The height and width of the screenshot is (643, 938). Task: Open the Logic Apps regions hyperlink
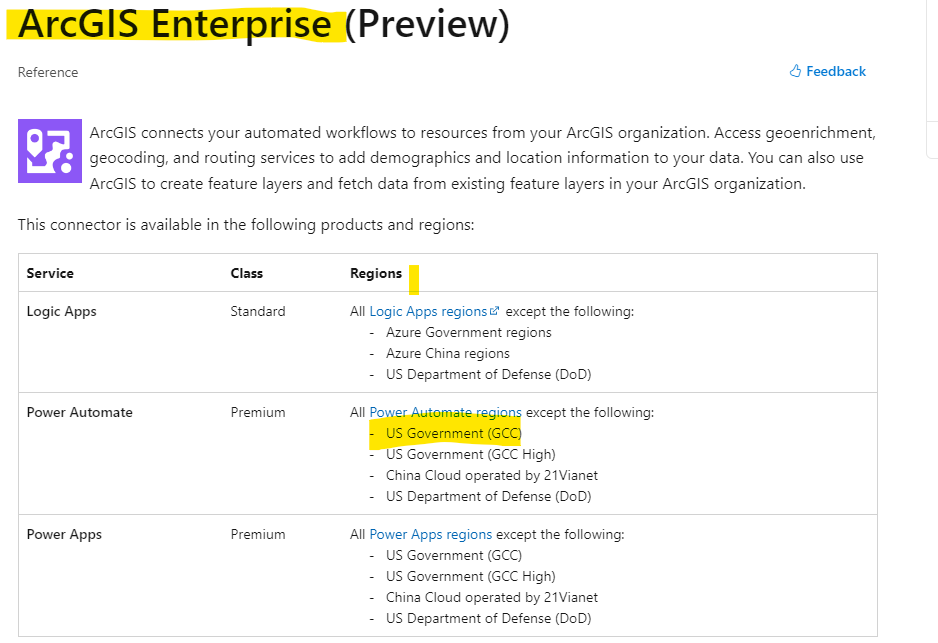(428, 311)
